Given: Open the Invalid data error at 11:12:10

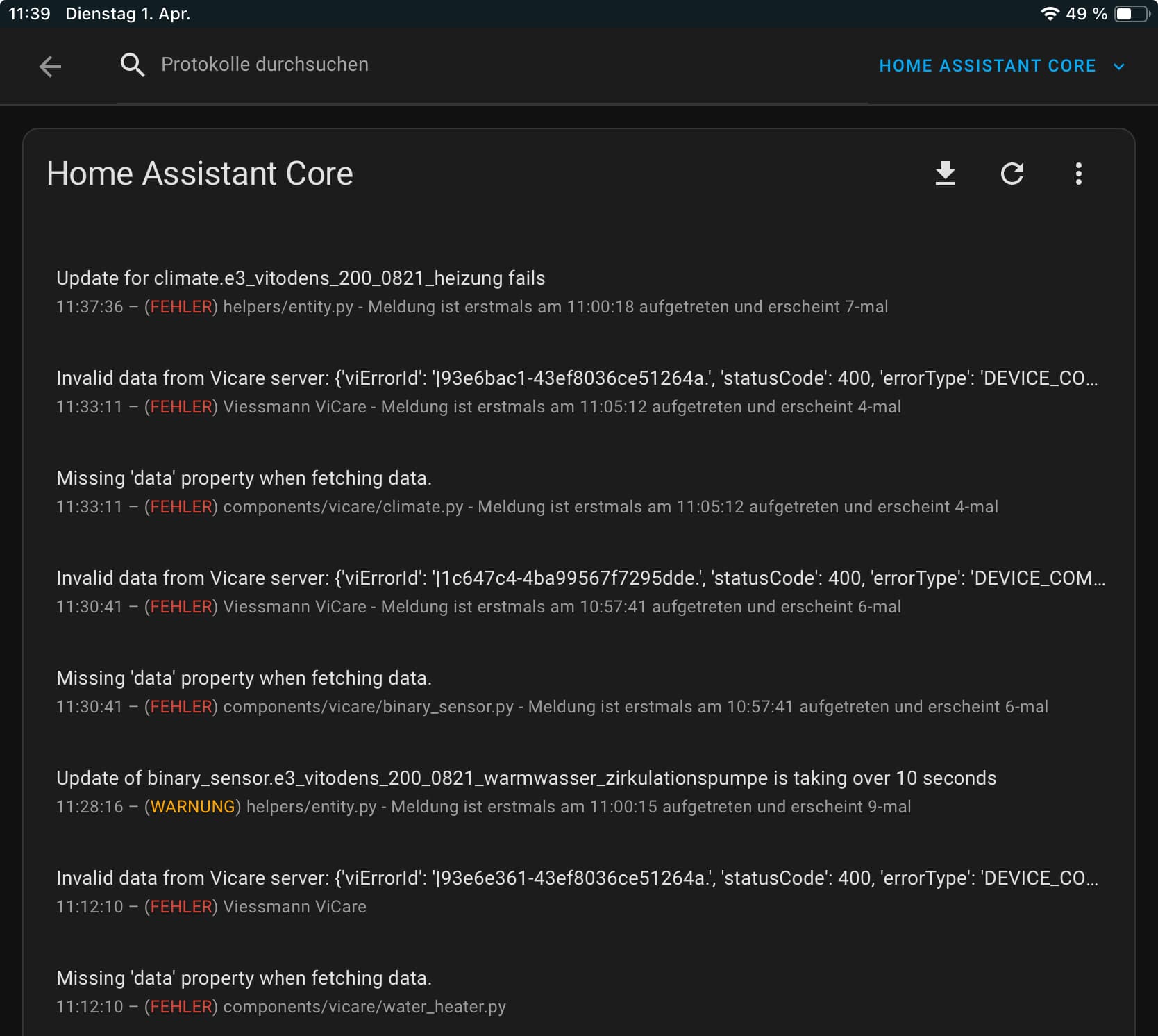Looking at the screenshot, I should [579, 892].
